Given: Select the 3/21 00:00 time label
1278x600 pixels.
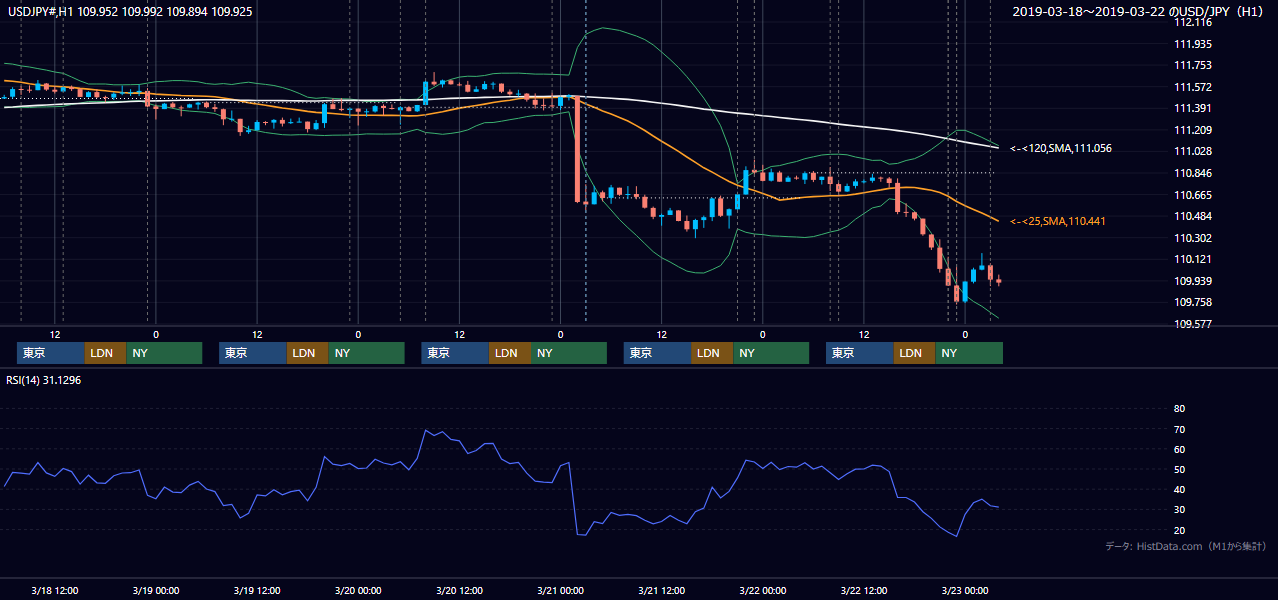Looking at the screenshot, I should click(x=561, y=590).
